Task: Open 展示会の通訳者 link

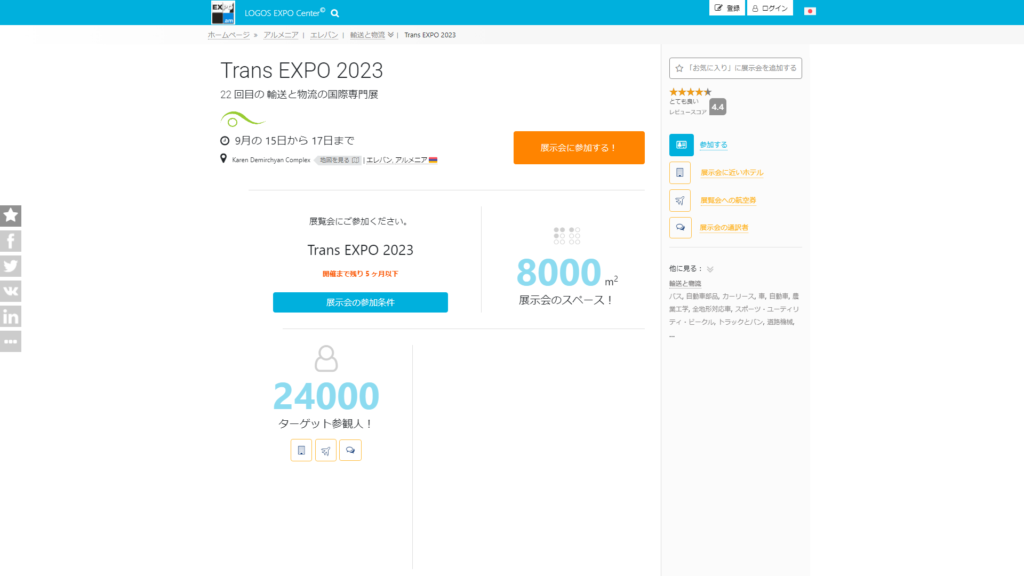Action: 724,228
